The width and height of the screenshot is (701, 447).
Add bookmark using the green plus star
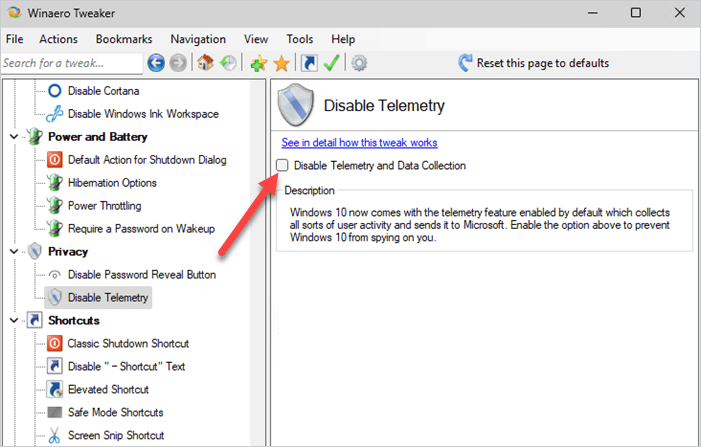click(x=259, y=63)
